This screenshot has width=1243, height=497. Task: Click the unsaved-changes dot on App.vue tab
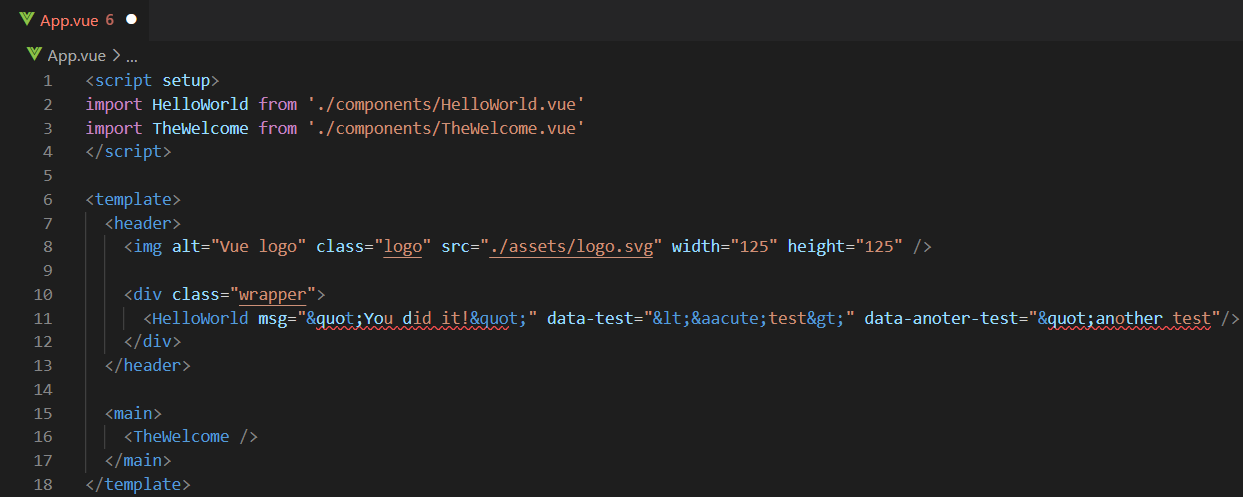click(x=131, y=19)
